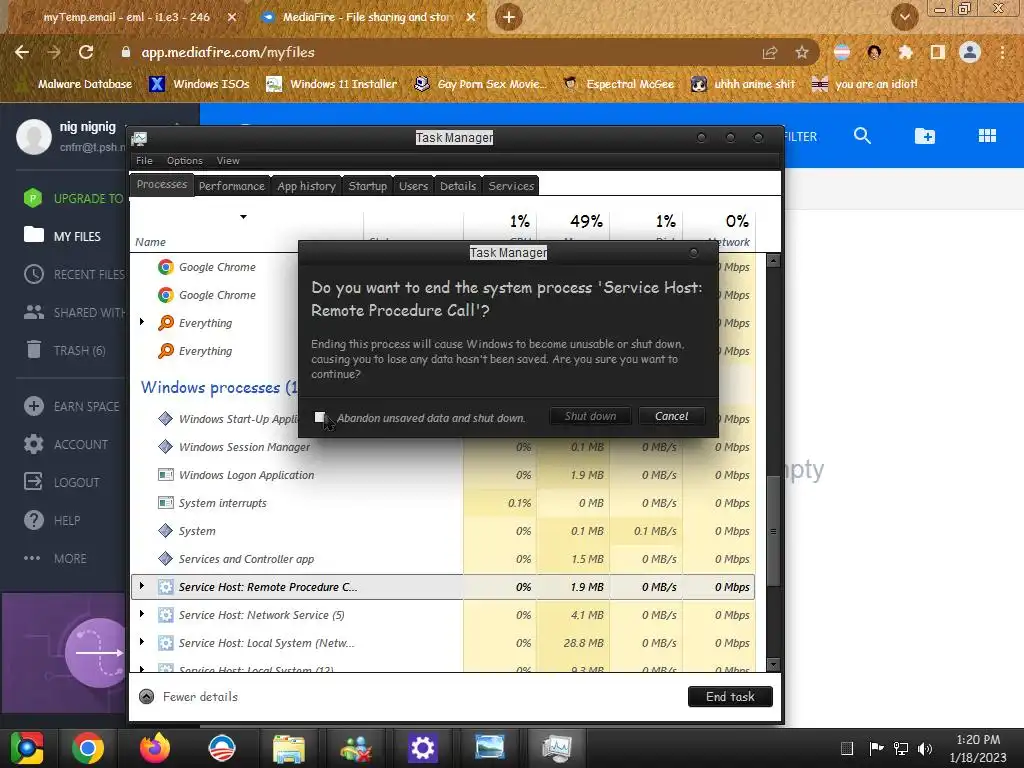Open the Startup tab
Image resolution: width=1024 pixels, height=768 pixels.
tap(368, 186)
